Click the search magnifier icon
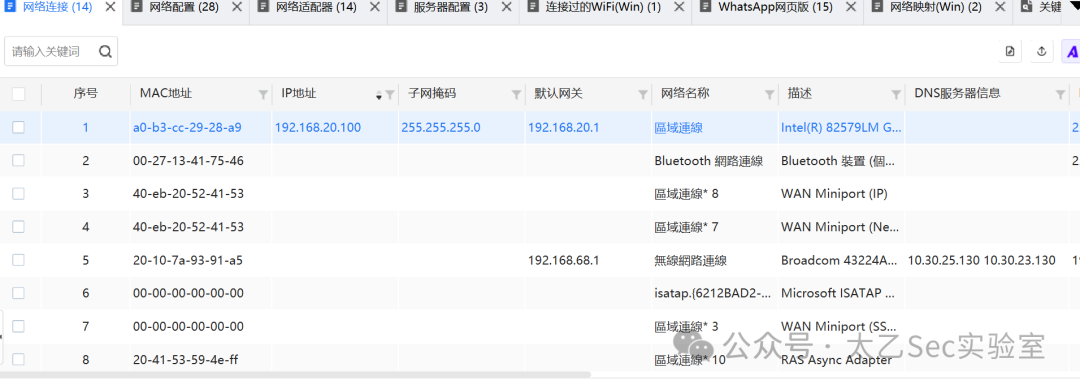Screen dimensions: 1080x389 coord(105,52)
